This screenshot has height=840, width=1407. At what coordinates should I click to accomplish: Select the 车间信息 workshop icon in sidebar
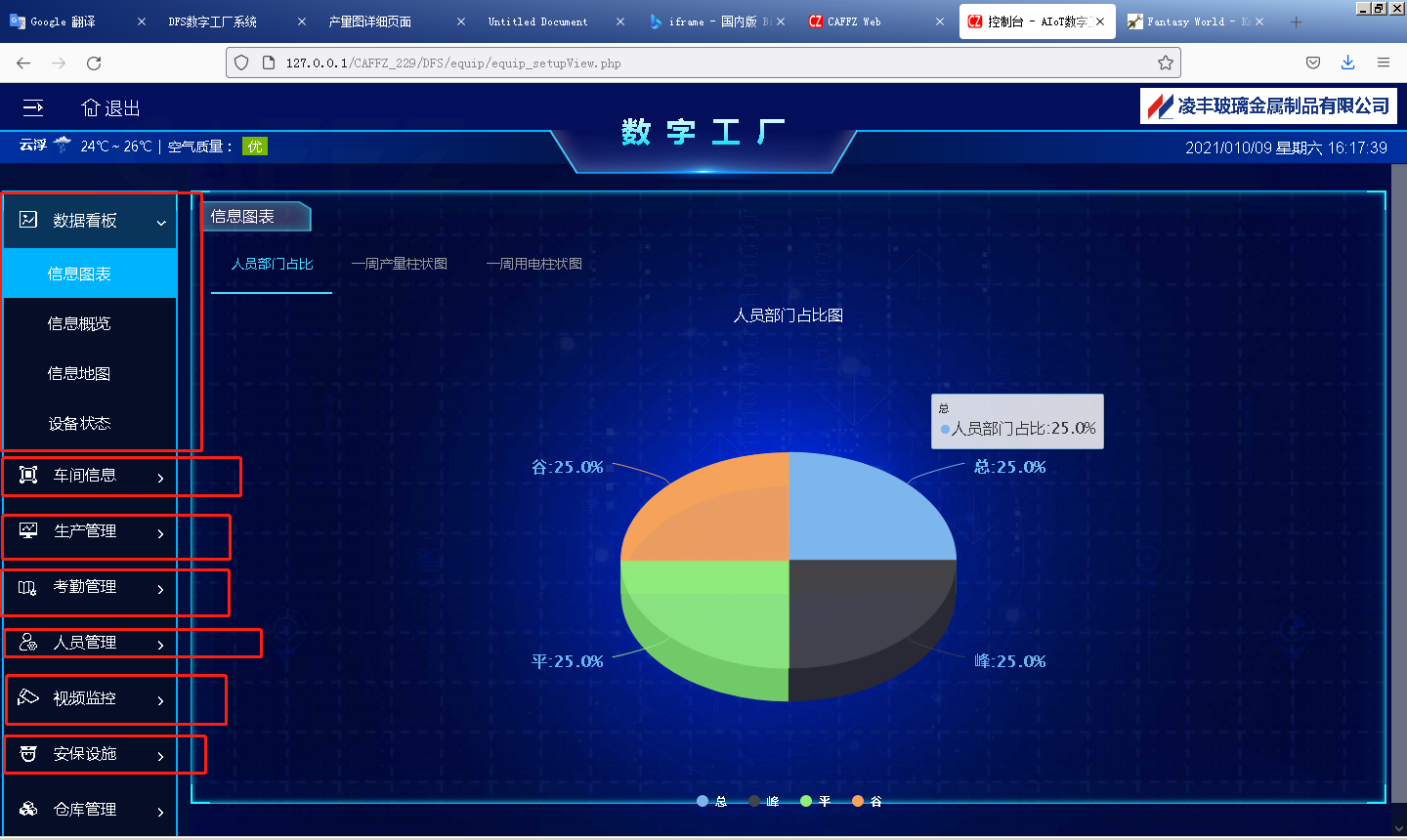[x=26, y=476]
